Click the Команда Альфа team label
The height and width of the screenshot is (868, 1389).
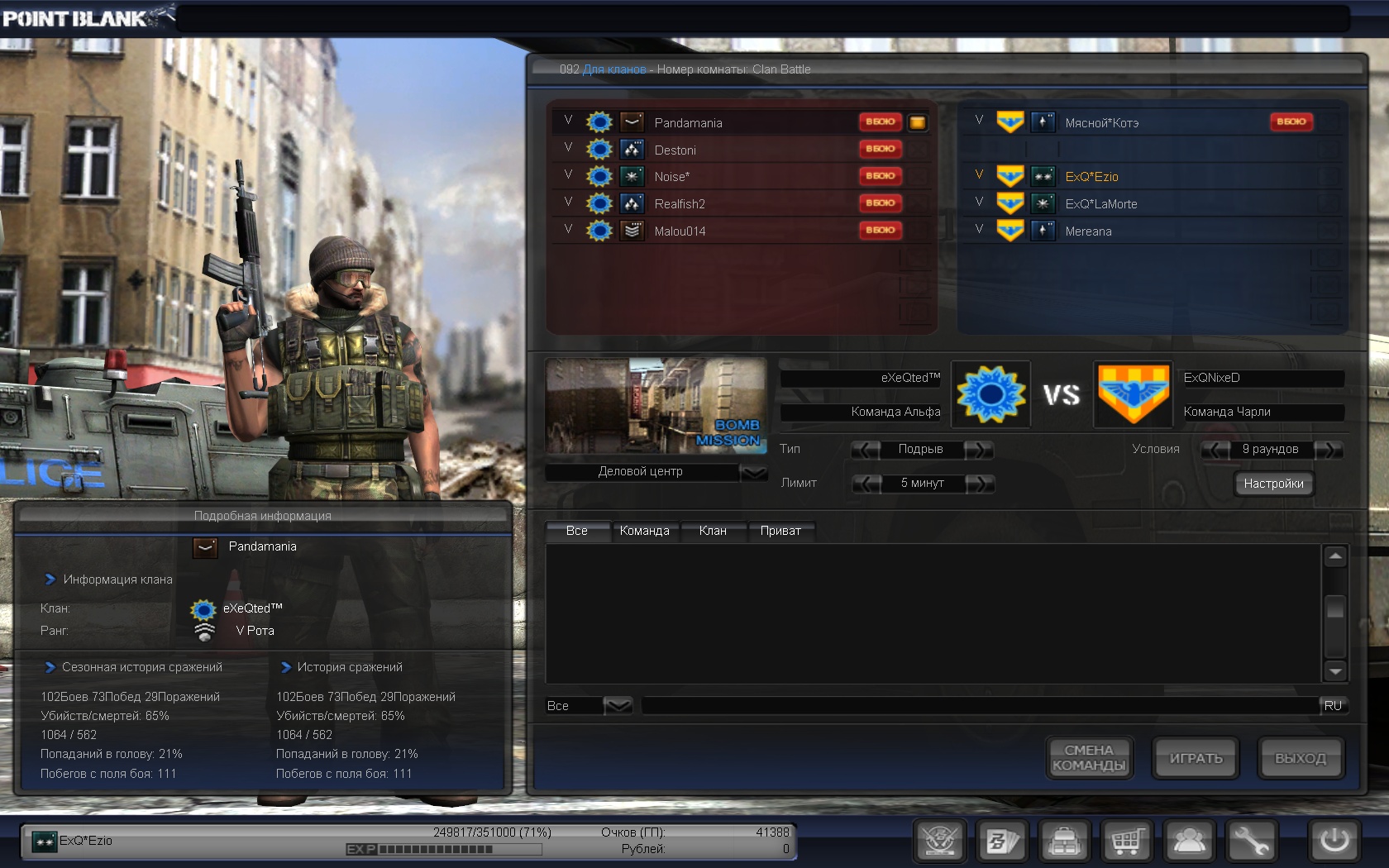click(x=896, y=412)
